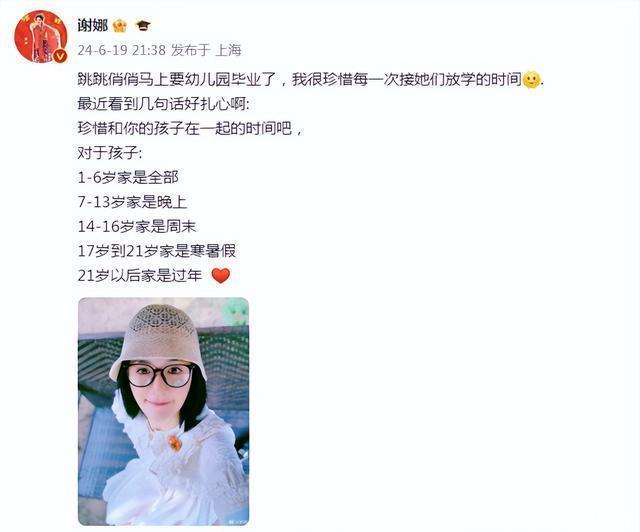Click the line starting with 跳跳俏俏马上要幼儿园毕业了
Viewport: 640px width, 532px height.
(311, 80)
